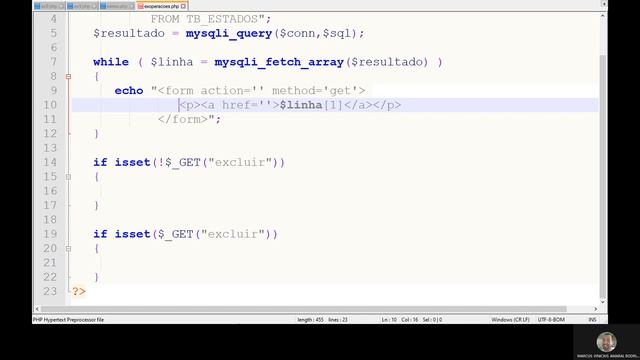Click the vertical scrollbar thumb of the editor
The width and height of the screenshot is (640, 360).
(602, 176)
